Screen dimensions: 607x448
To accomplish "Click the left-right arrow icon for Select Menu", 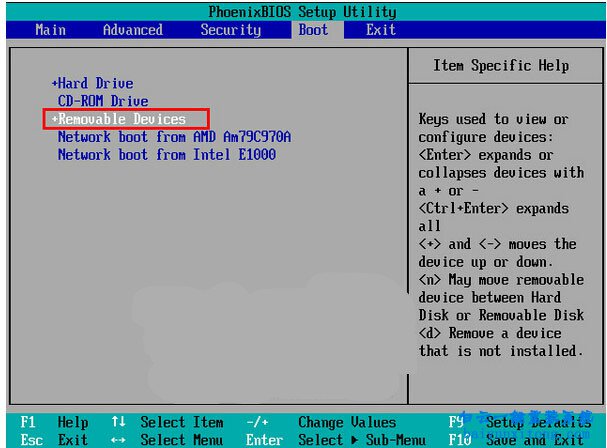I will (117, 439).
